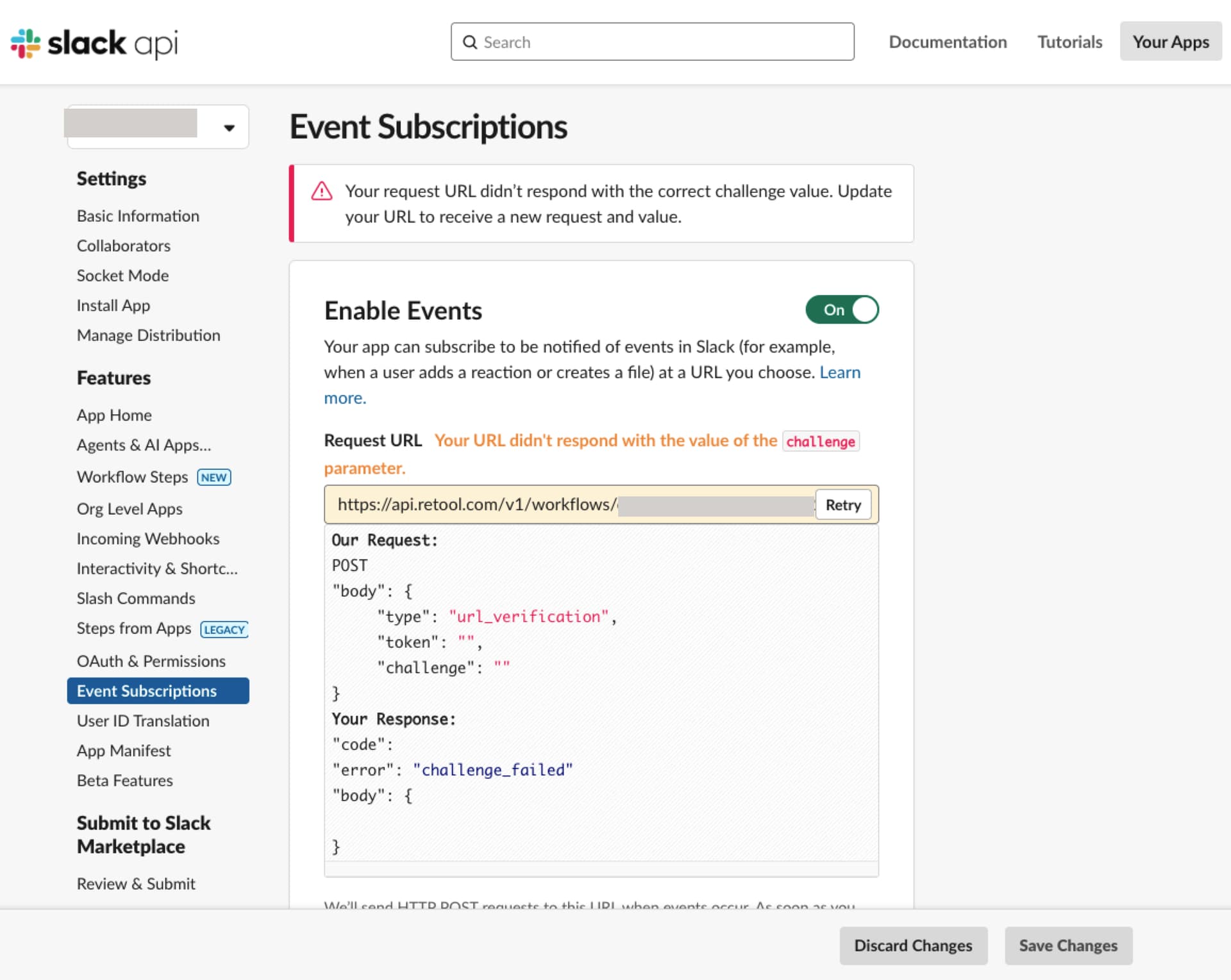Screen dimensions: 1231x980
Task: Select Event Subscriptions in sidebar
Action: pos(158,691)
